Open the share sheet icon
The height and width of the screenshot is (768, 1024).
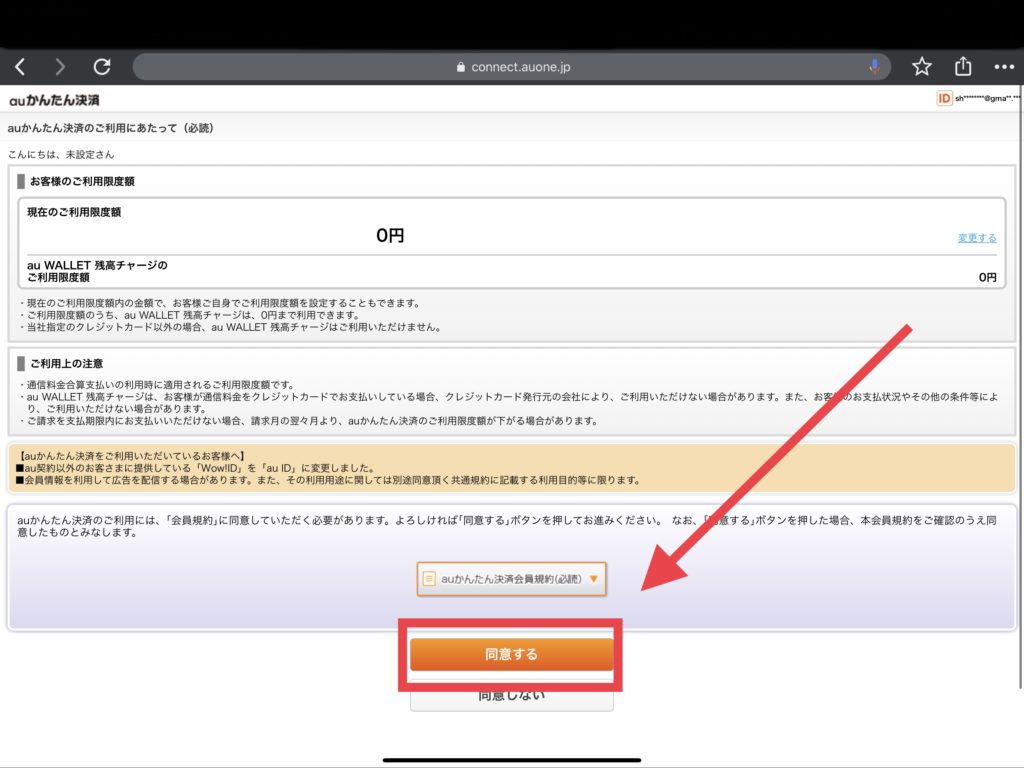963,66
